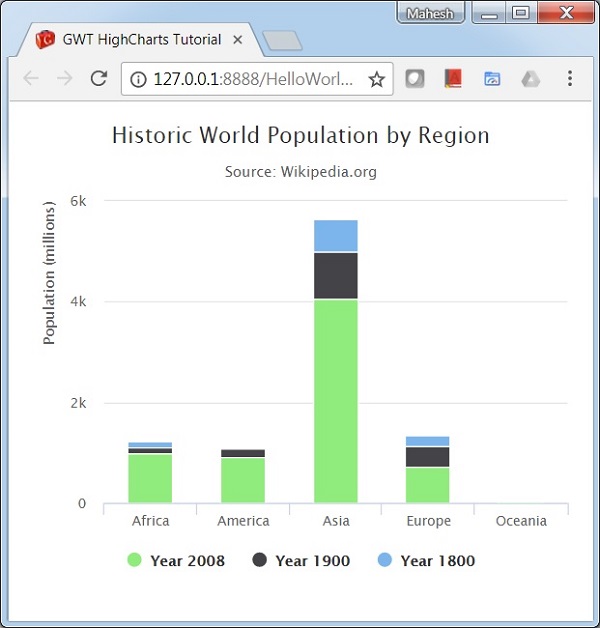Open the Google Drive extension icon

click(x=530, y=79)
